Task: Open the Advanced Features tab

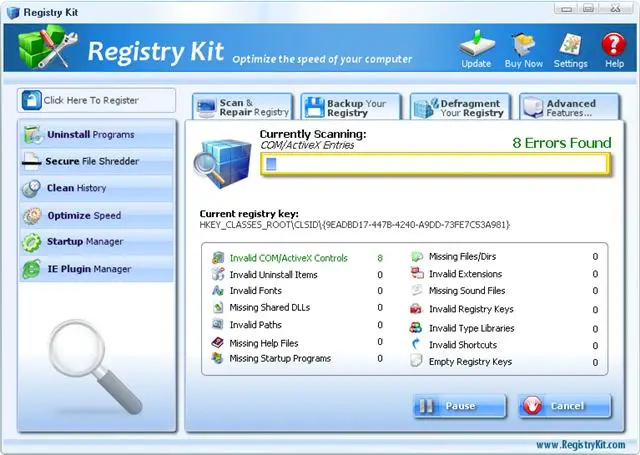Action: point(569,107)
